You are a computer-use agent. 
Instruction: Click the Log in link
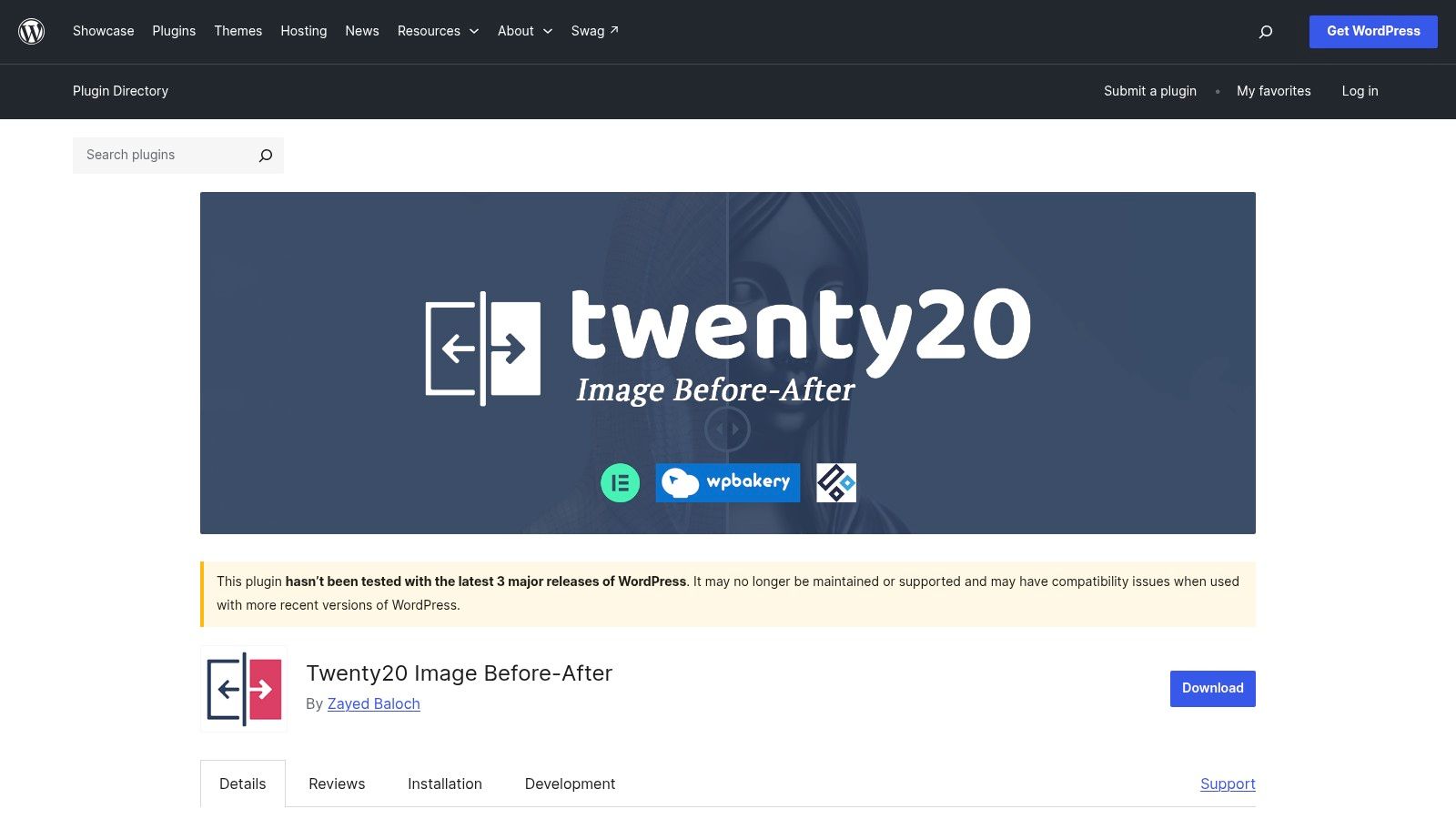click(x=1360, y=91)
